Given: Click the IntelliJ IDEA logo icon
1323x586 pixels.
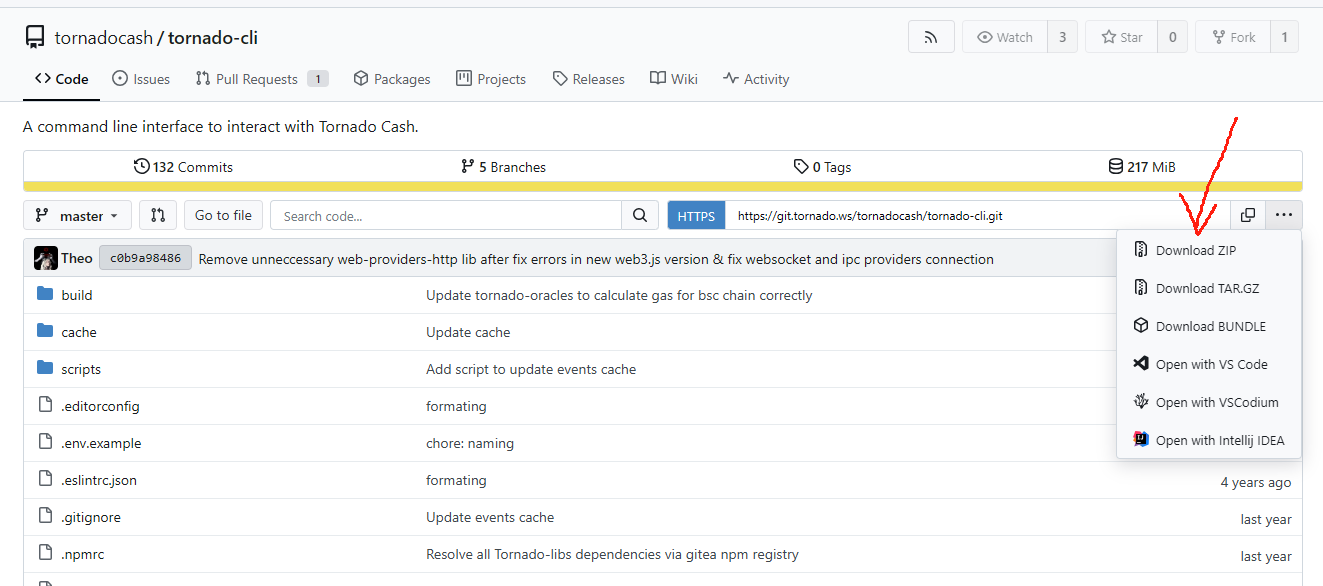Looking at the screenshot, I should tap(1140, 440).
